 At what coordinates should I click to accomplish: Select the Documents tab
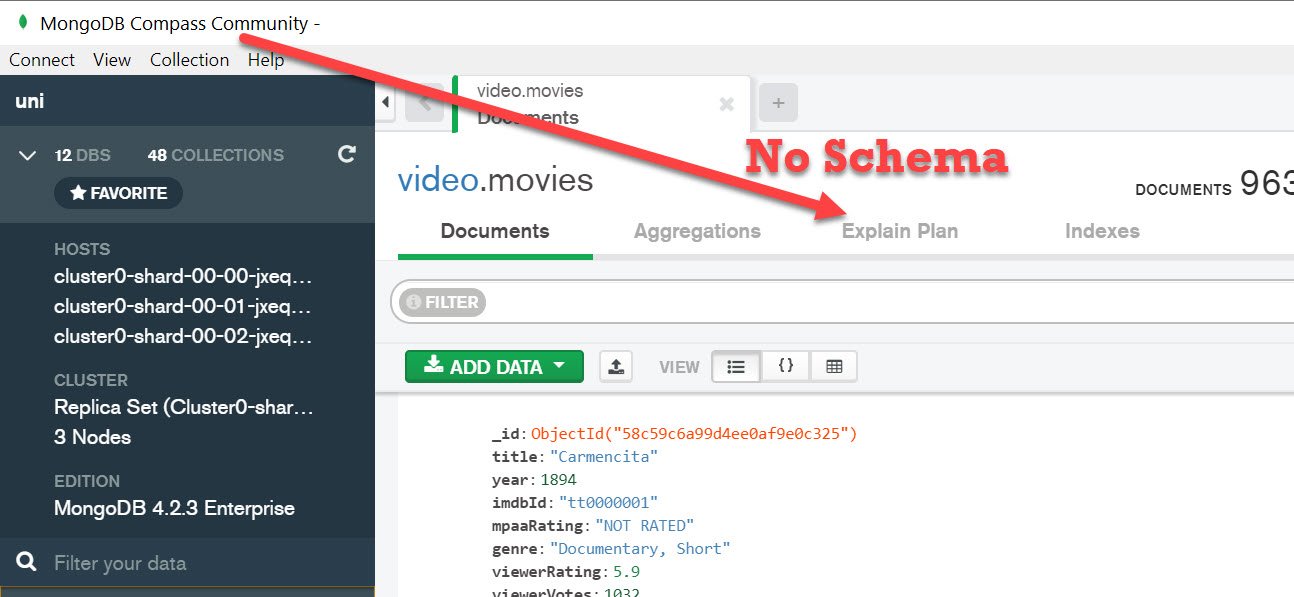pyautogui.click(x=495, y=231)
